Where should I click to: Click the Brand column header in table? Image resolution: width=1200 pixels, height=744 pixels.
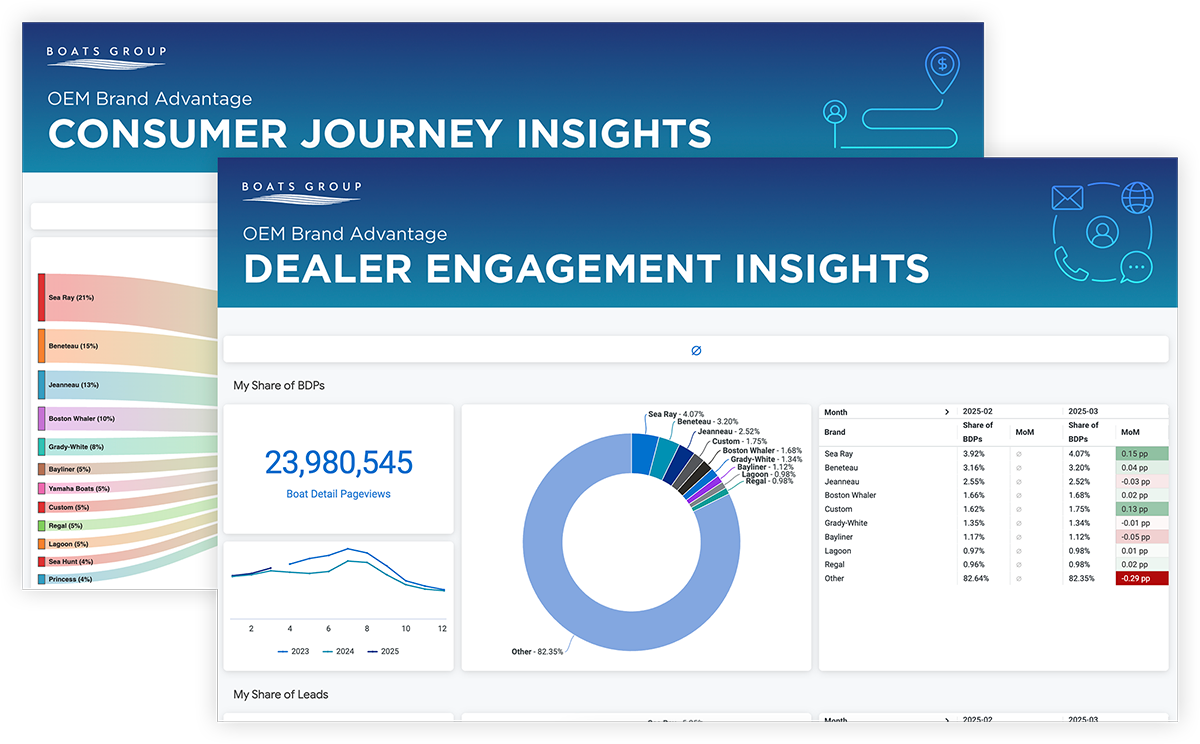[835, 433]
